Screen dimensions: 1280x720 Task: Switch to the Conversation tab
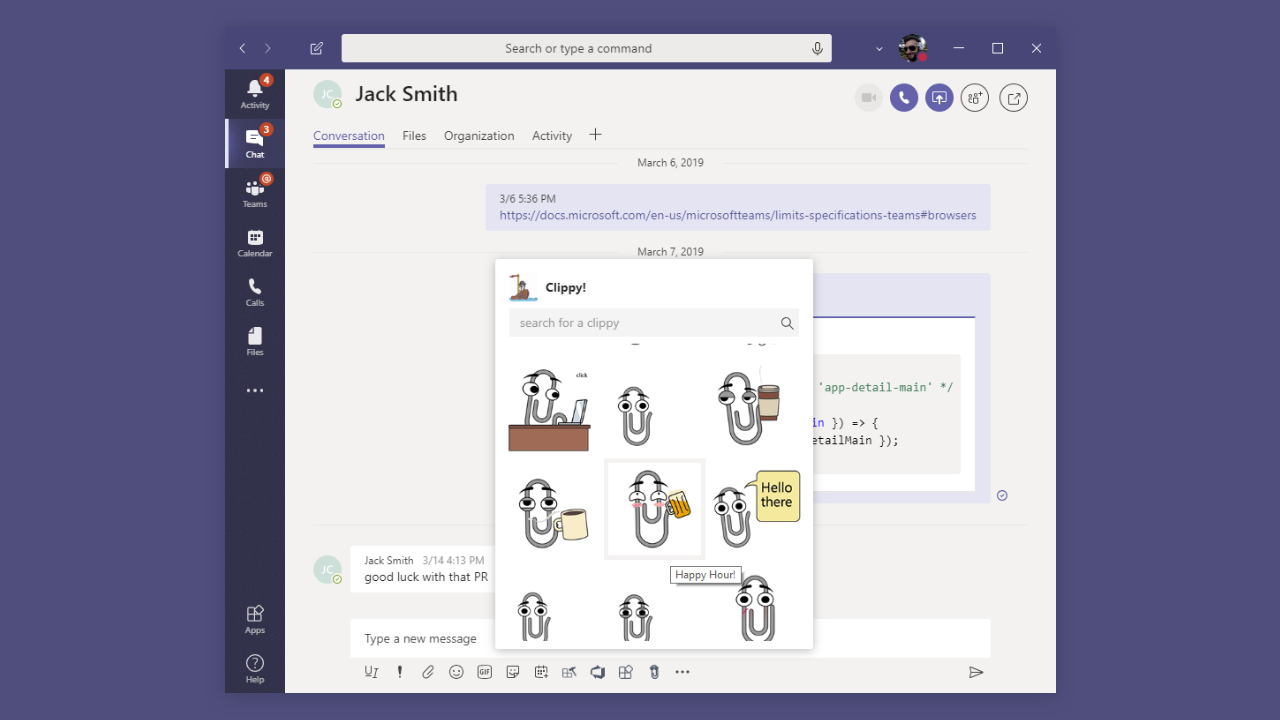pyautogui.click(x=349, y=136)
